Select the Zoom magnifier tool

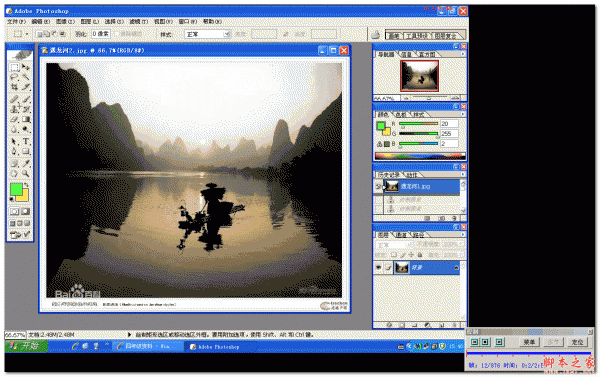click(26, 173)
